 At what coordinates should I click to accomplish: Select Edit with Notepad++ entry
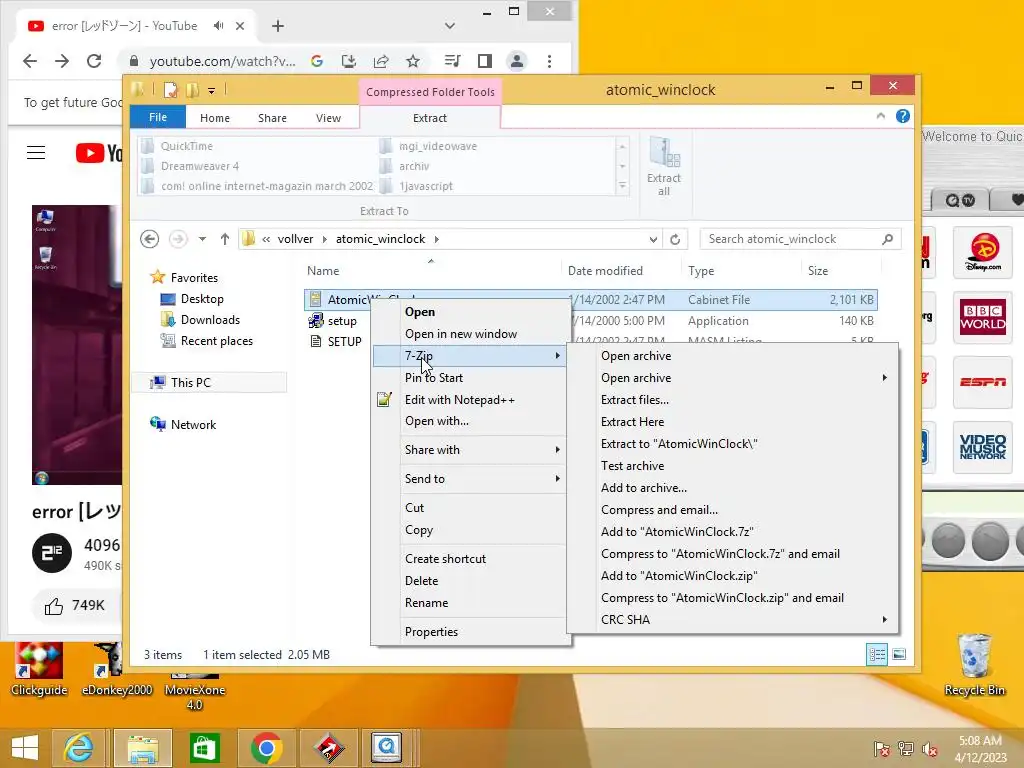(x=459, y=400)
